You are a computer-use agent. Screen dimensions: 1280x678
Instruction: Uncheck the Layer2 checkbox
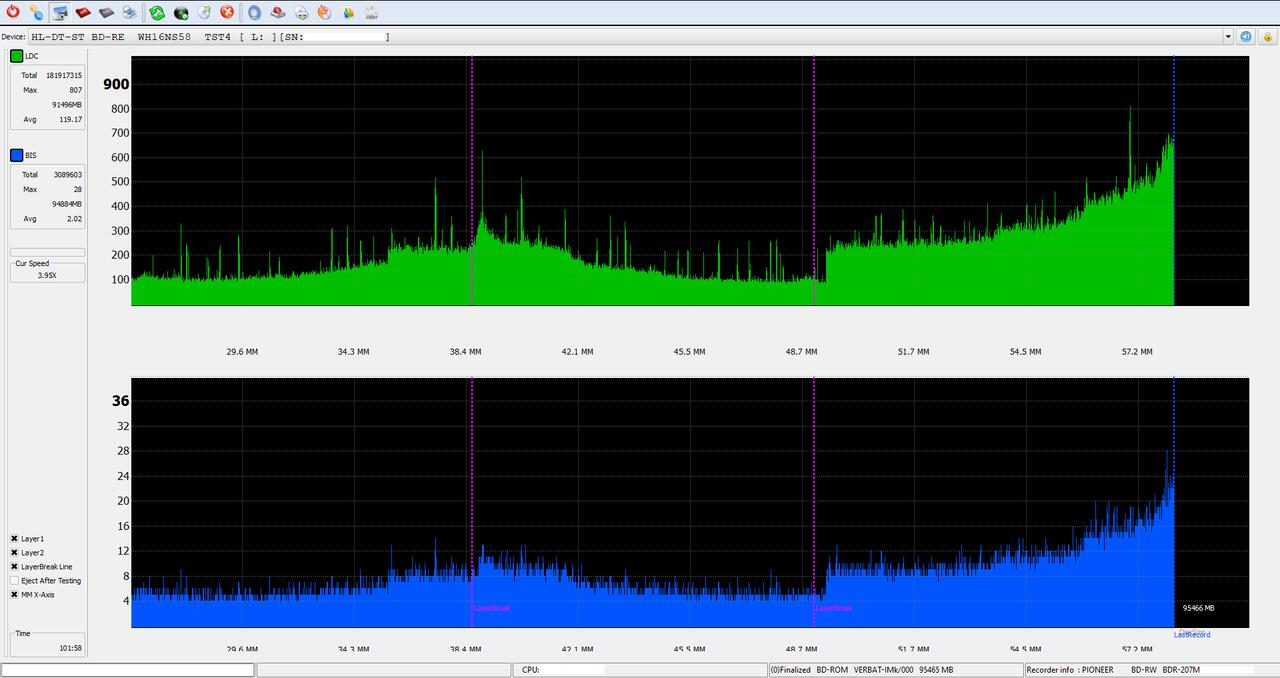tap(14, 553)
